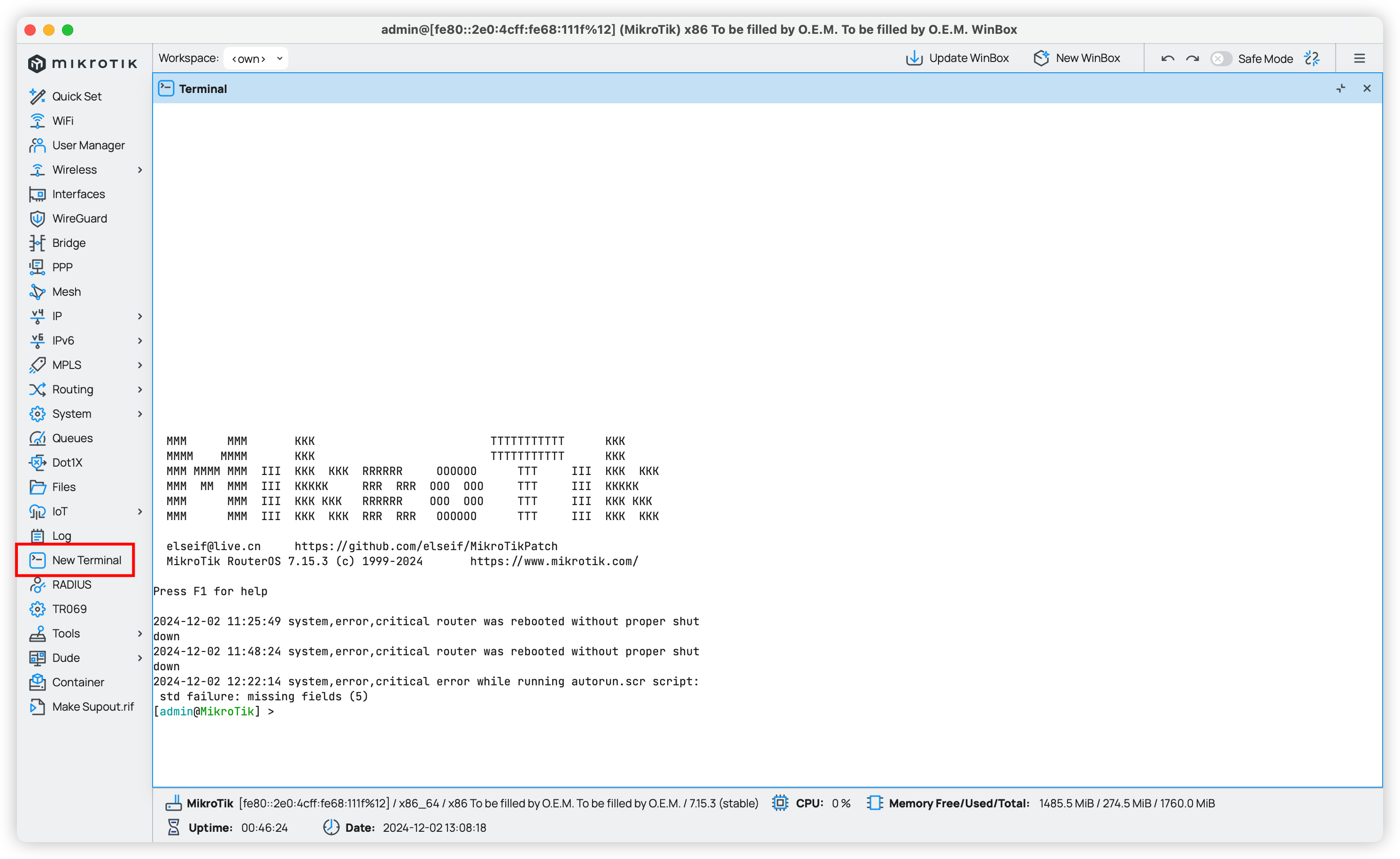Close the Terminal panel
This screenshot has height=859, width=1400.
1367,89
